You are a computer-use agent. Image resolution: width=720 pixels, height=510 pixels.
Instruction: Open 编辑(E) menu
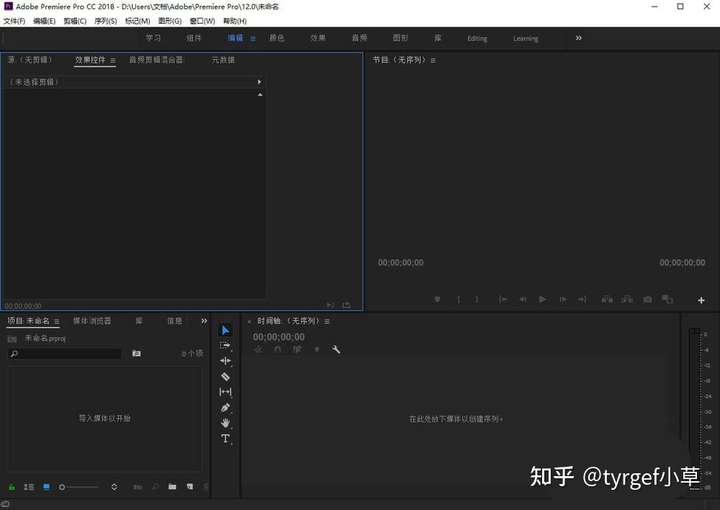point(44,21)
